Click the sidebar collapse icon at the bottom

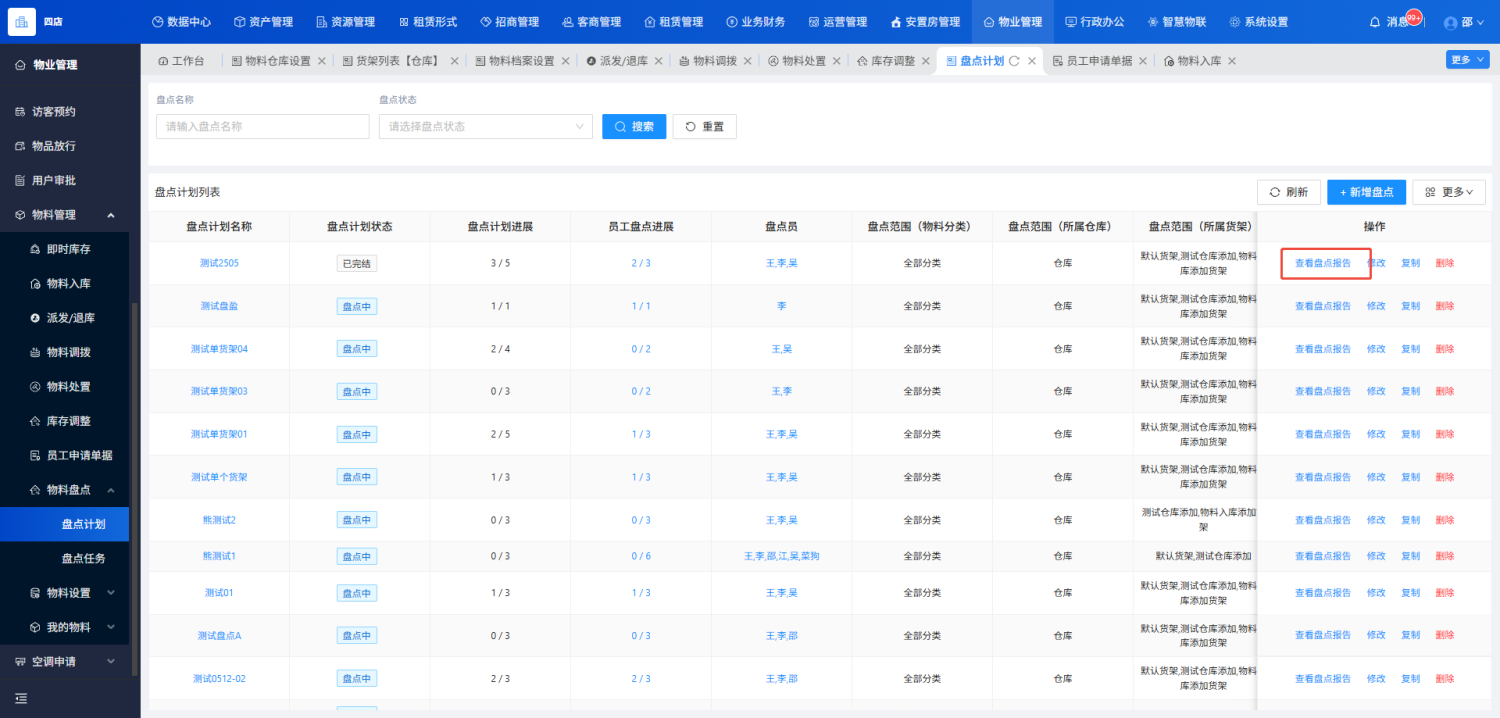(x=21, y=698)
